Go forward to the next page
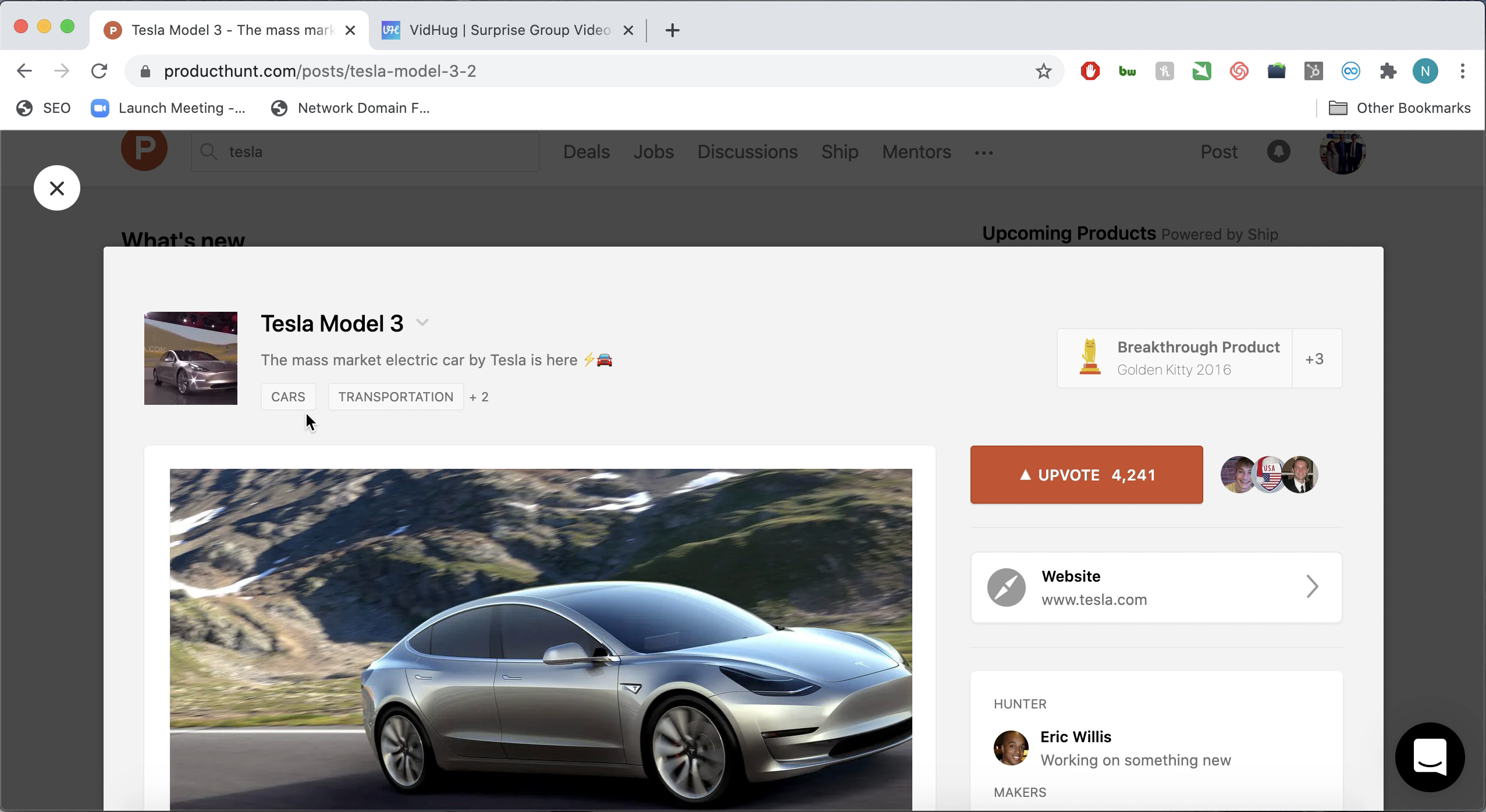The width and height of the screenshot is (1486, 812). [61, 71]
